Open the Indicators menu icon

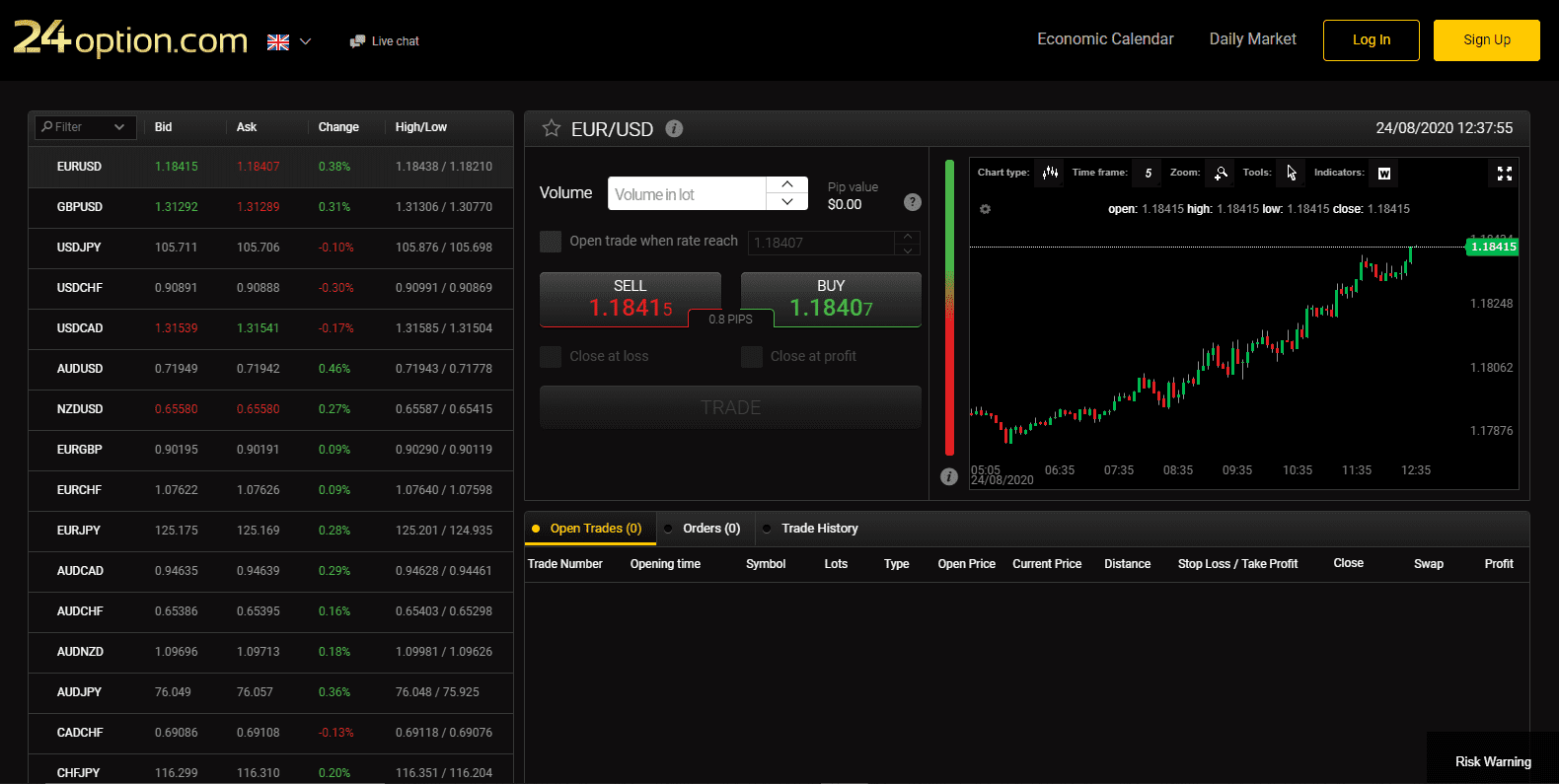coord(1384,174)
